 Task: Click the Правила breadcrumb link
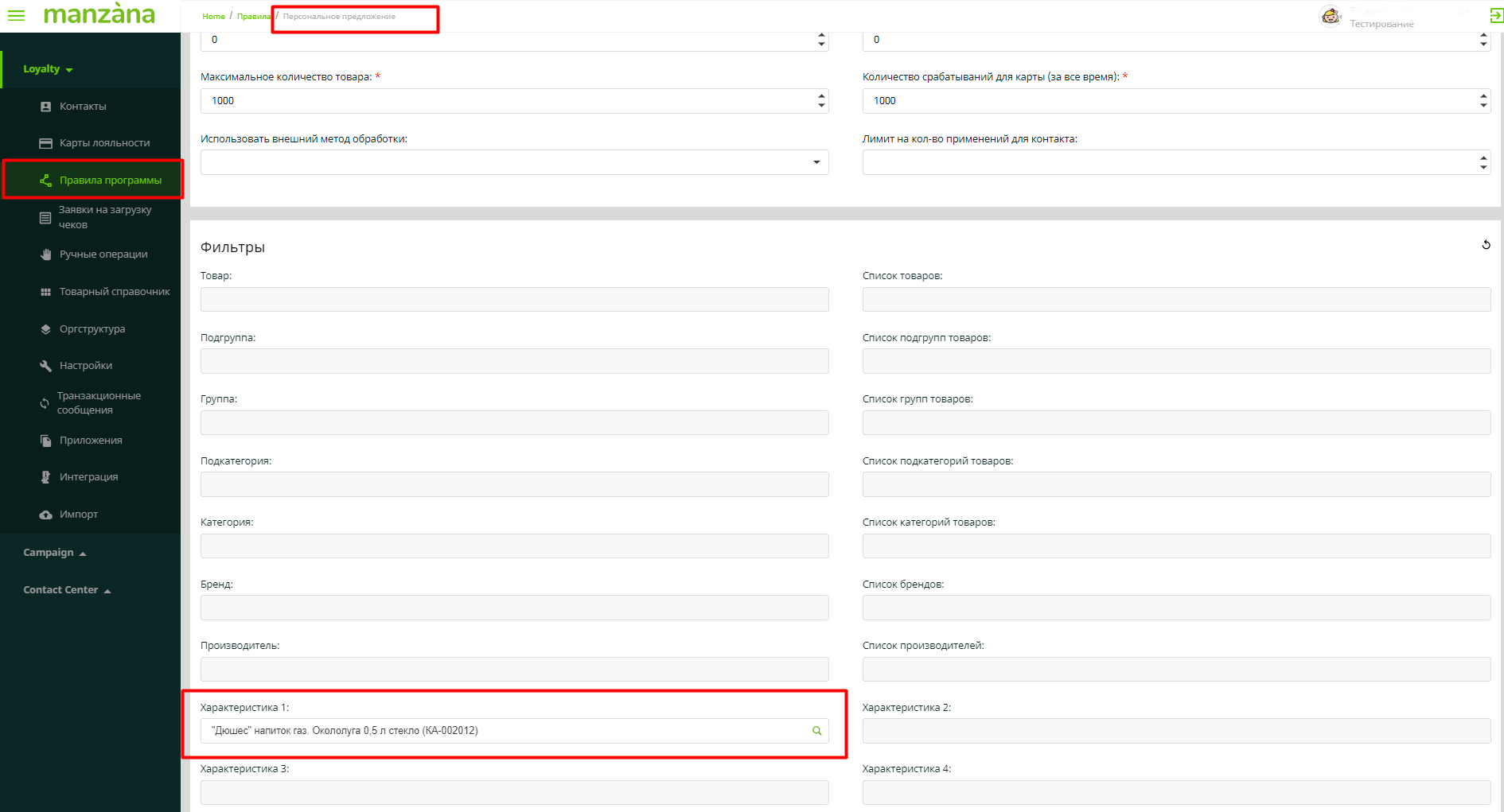coord(253,17)
